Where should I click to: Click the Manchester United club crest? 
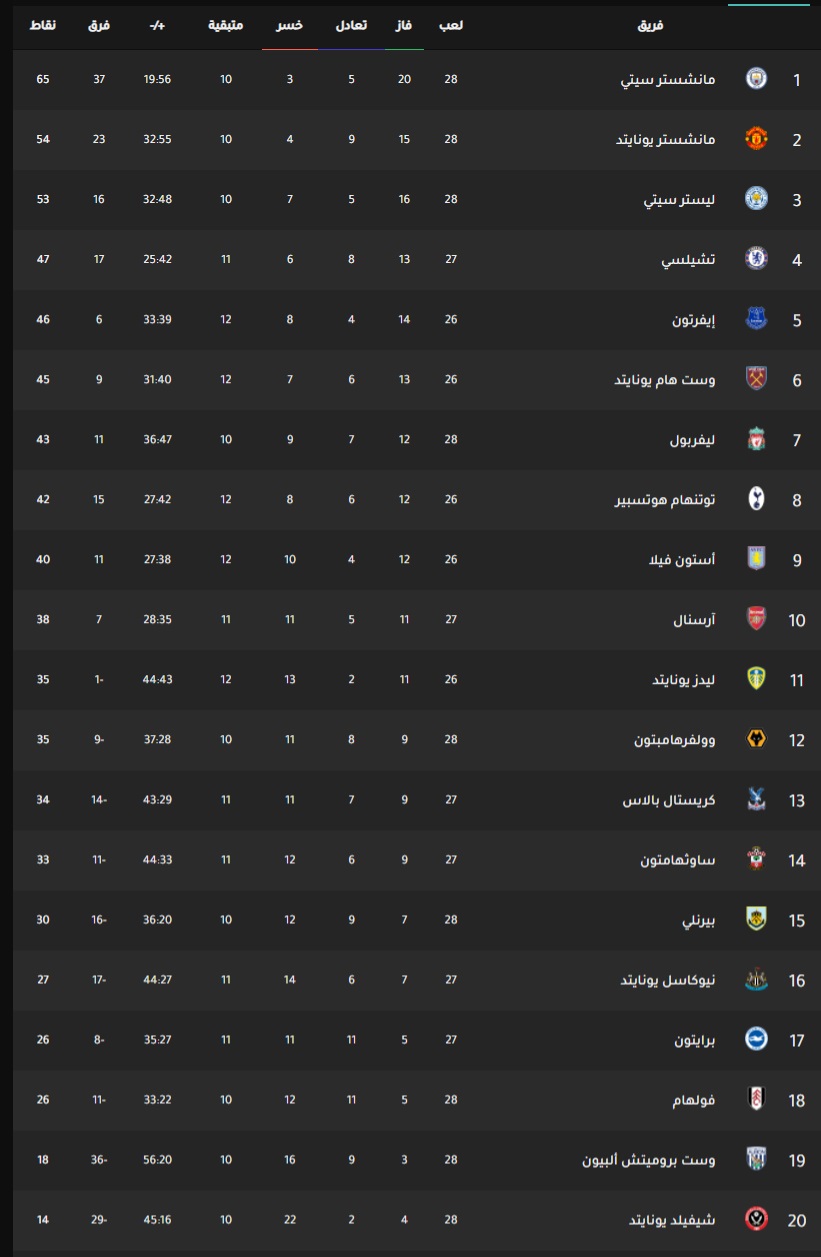(756, 139)
